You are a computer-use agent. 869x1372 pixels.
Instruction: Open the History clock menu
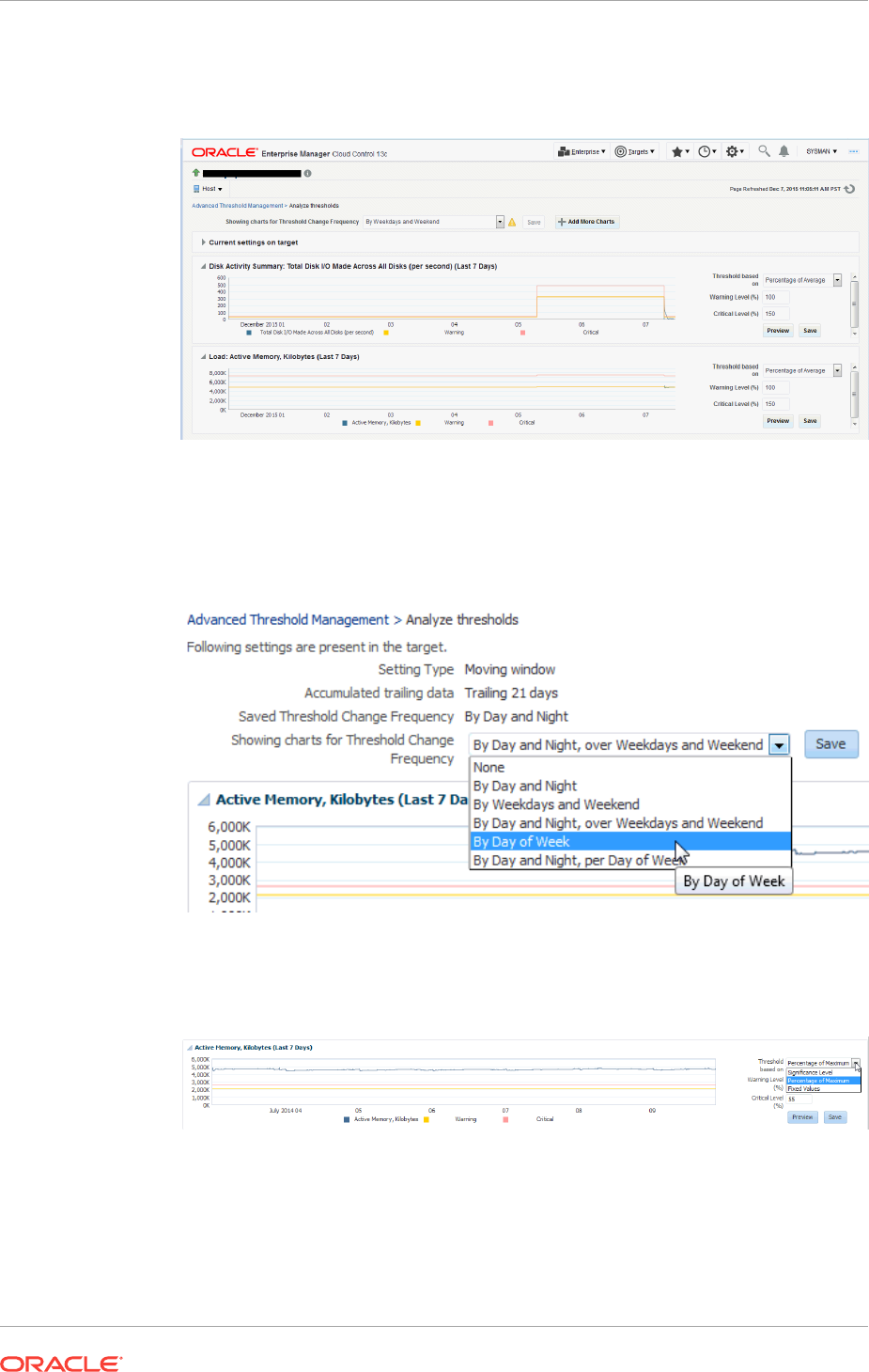point(707,151)
